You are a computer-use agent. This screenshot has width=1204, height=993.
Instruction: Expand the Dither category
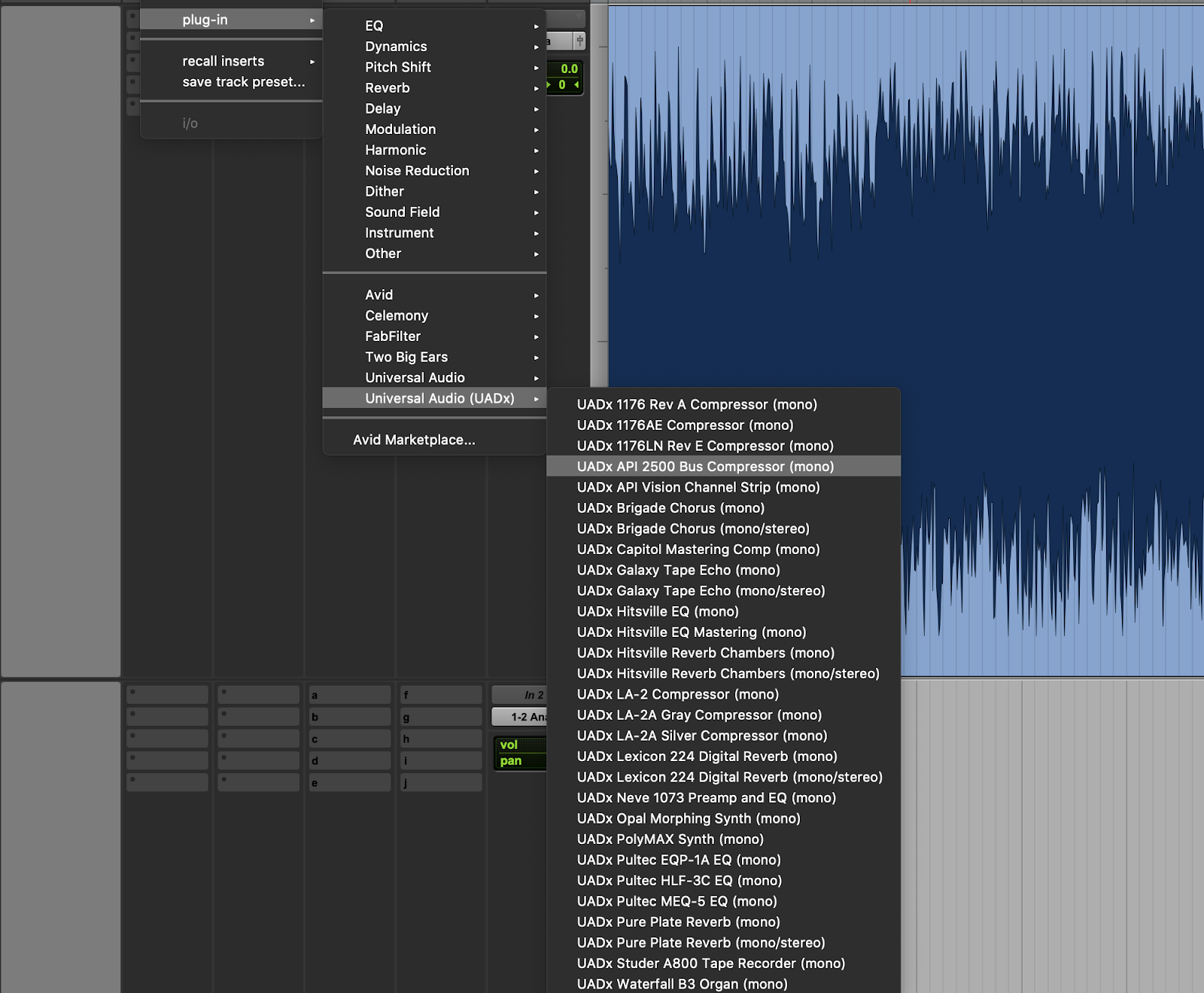(434, 191)
